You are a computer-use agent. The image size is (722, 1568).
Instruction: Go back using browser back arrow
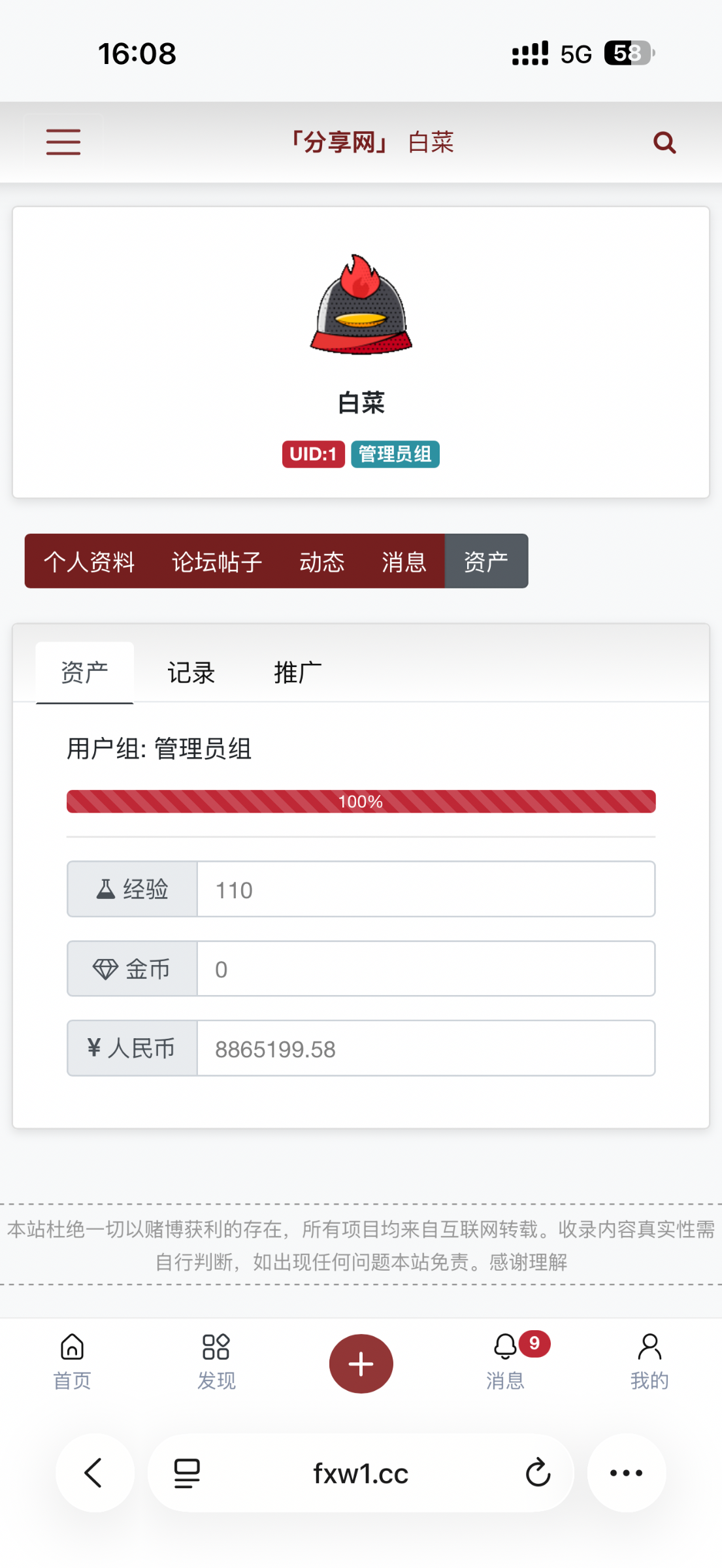coord(95,1473)
